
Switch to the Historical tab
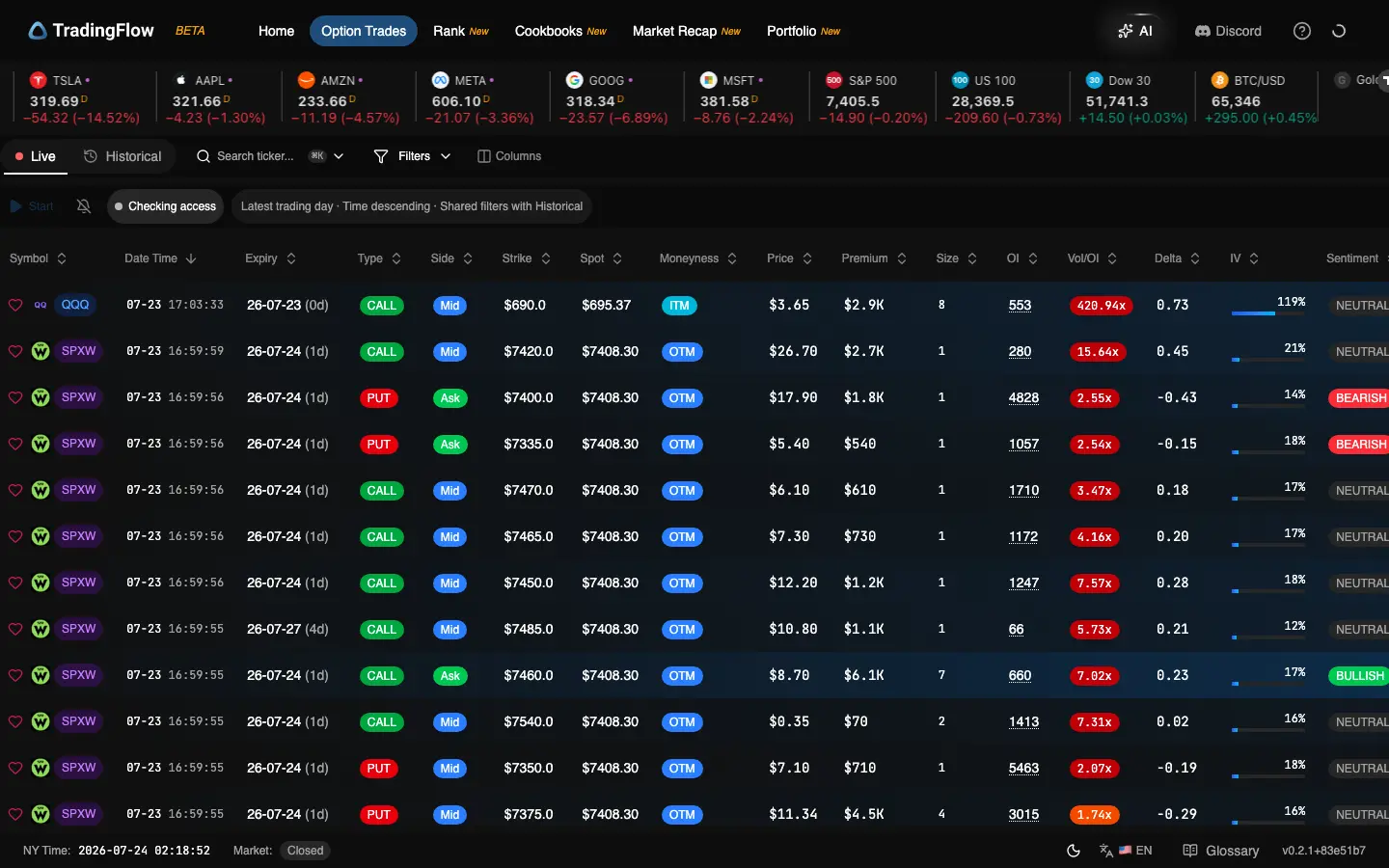coord(123,156)
